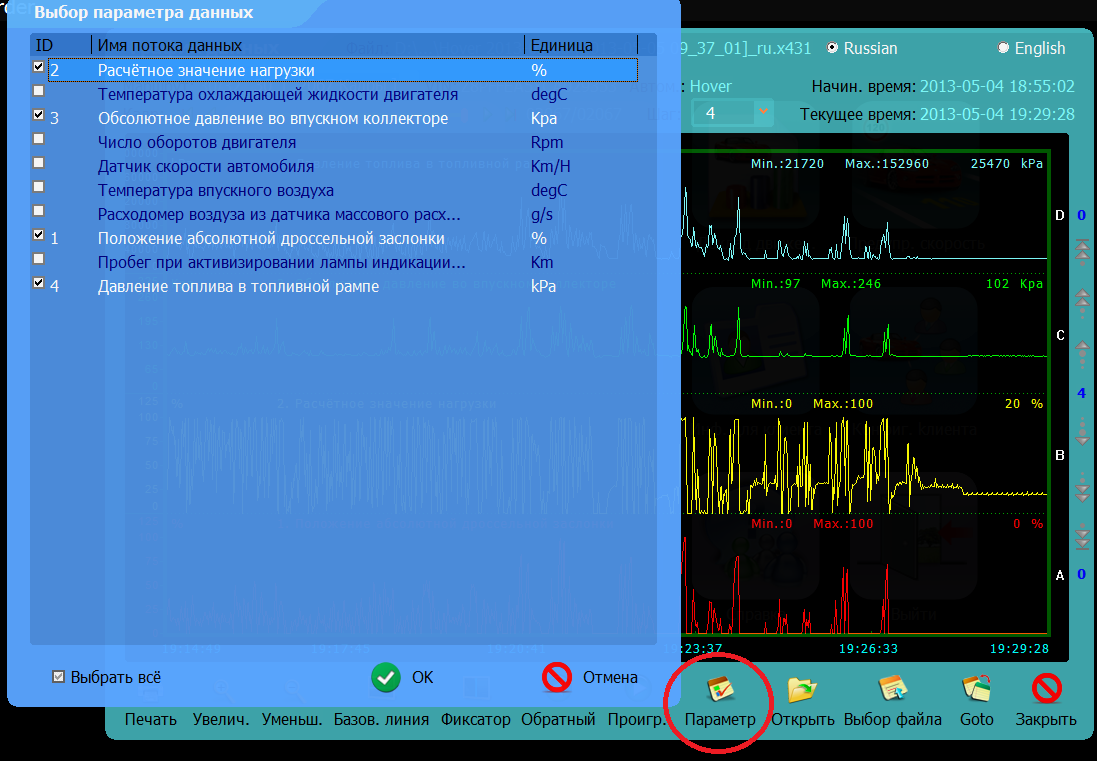Click the Единица column header
Image resolution: width=1097 pixels, height=761 pixels.
pyautogui.click(x=581, y=45)
